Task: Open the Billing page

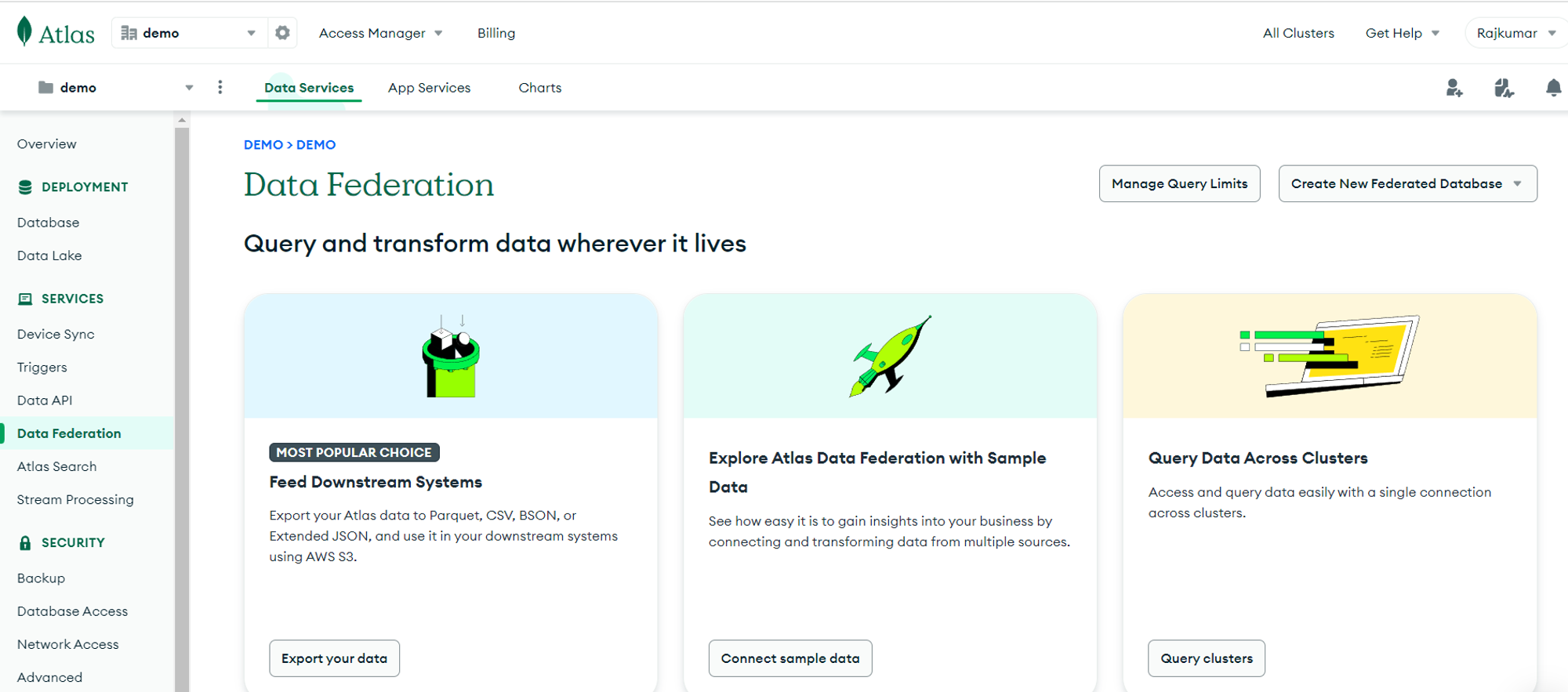Action: 496,33
